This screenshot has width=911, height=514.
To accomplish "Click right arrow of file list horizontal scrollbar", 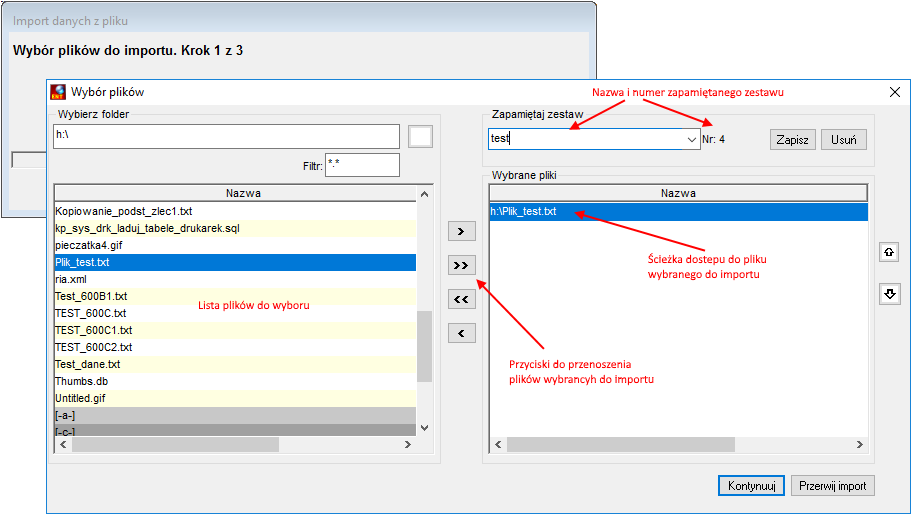I will 408,444.
